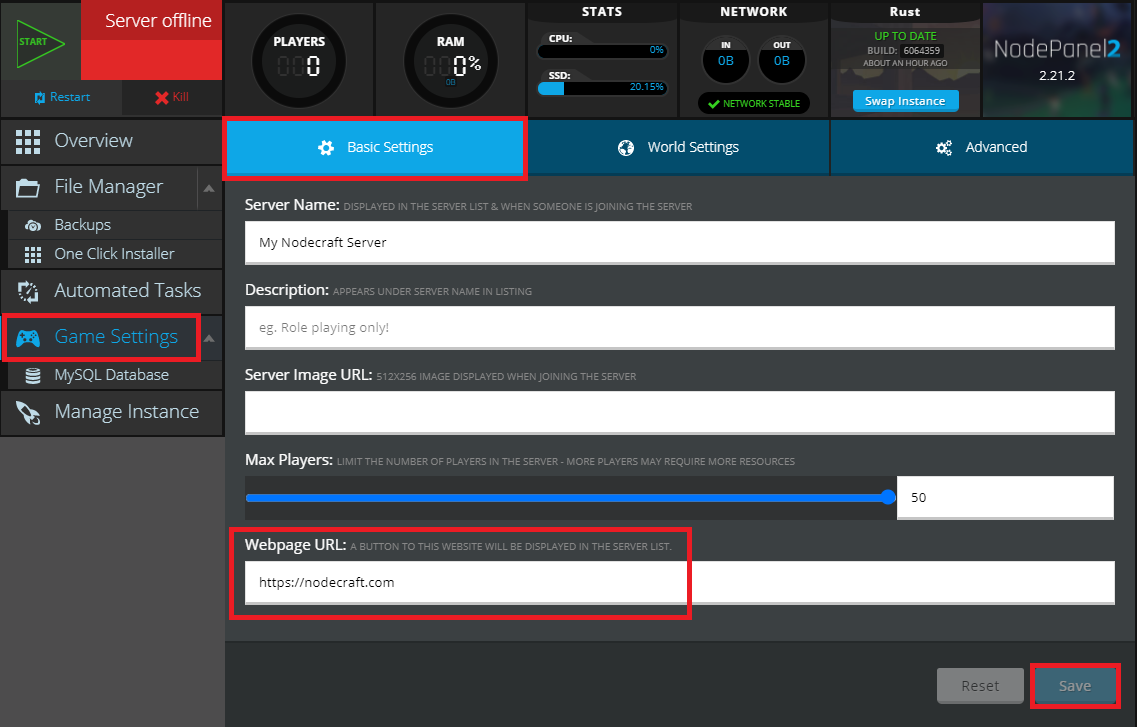Switch to the Advanced tab
Screen dimensions: 1137x727
coord(982,147)
